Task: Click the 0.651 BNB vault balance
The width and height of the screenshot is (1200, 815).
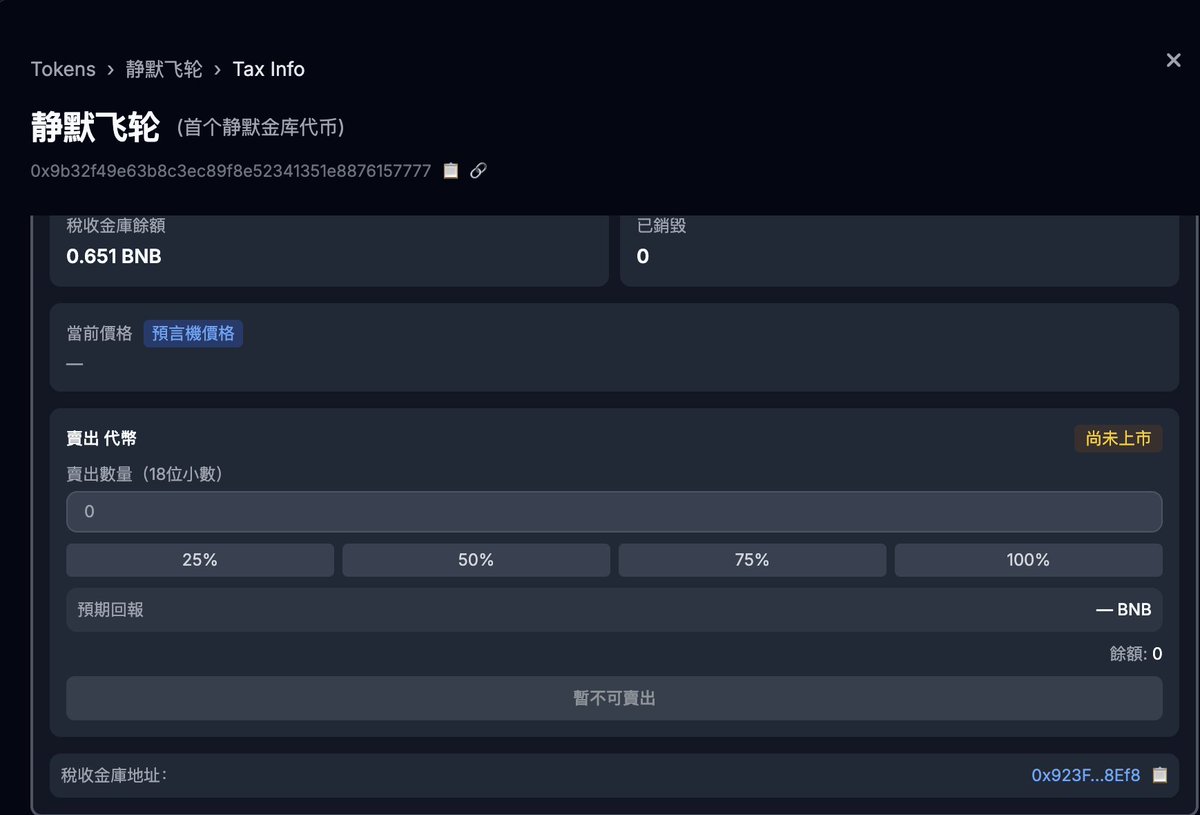Action: coord(114,256)
